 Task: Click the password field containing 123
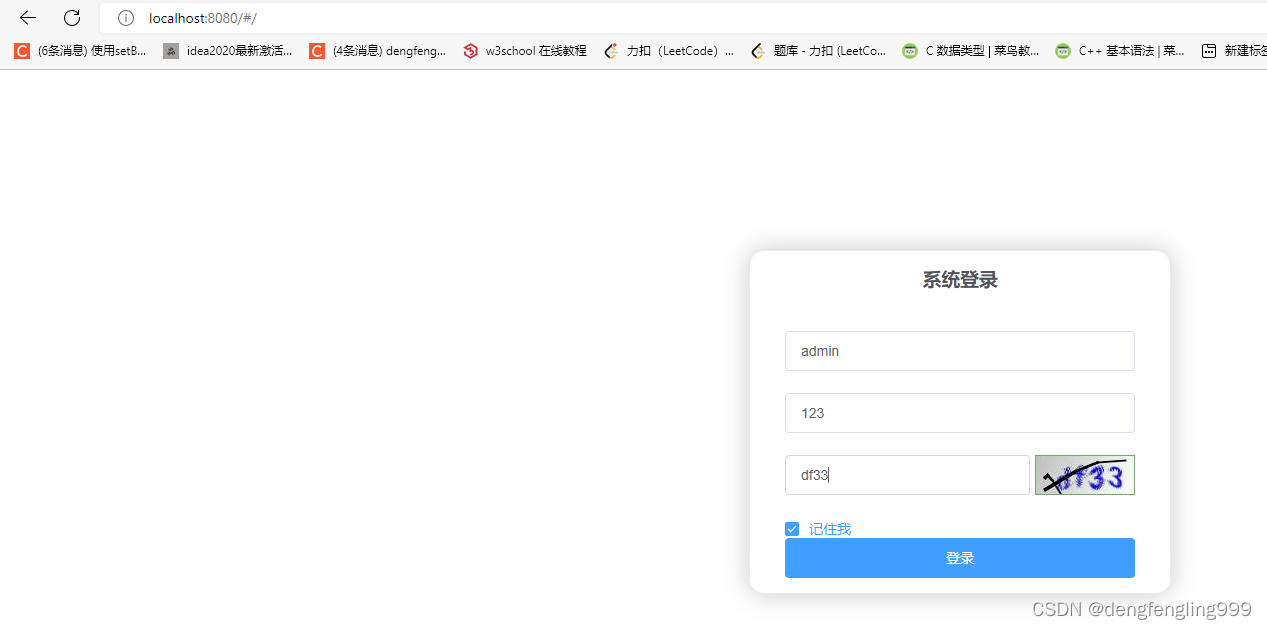tap(960, 413)
